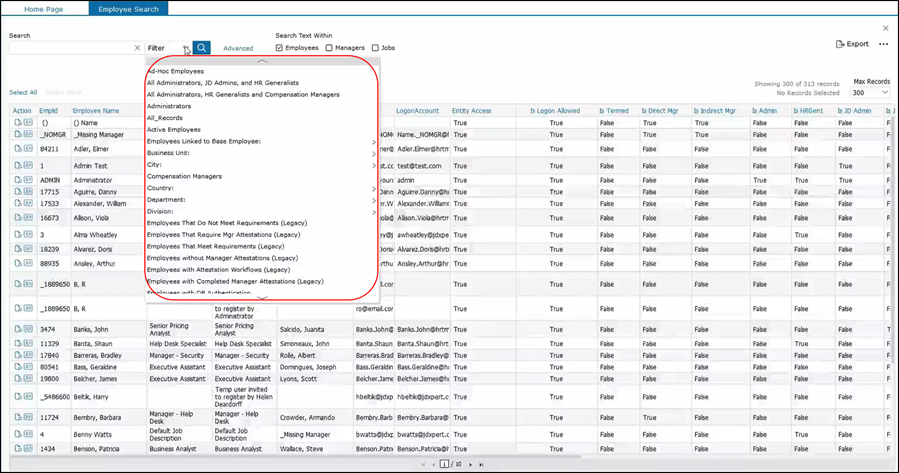
Task: Uncheck the Employees checkbox
Action: [279, 48]
